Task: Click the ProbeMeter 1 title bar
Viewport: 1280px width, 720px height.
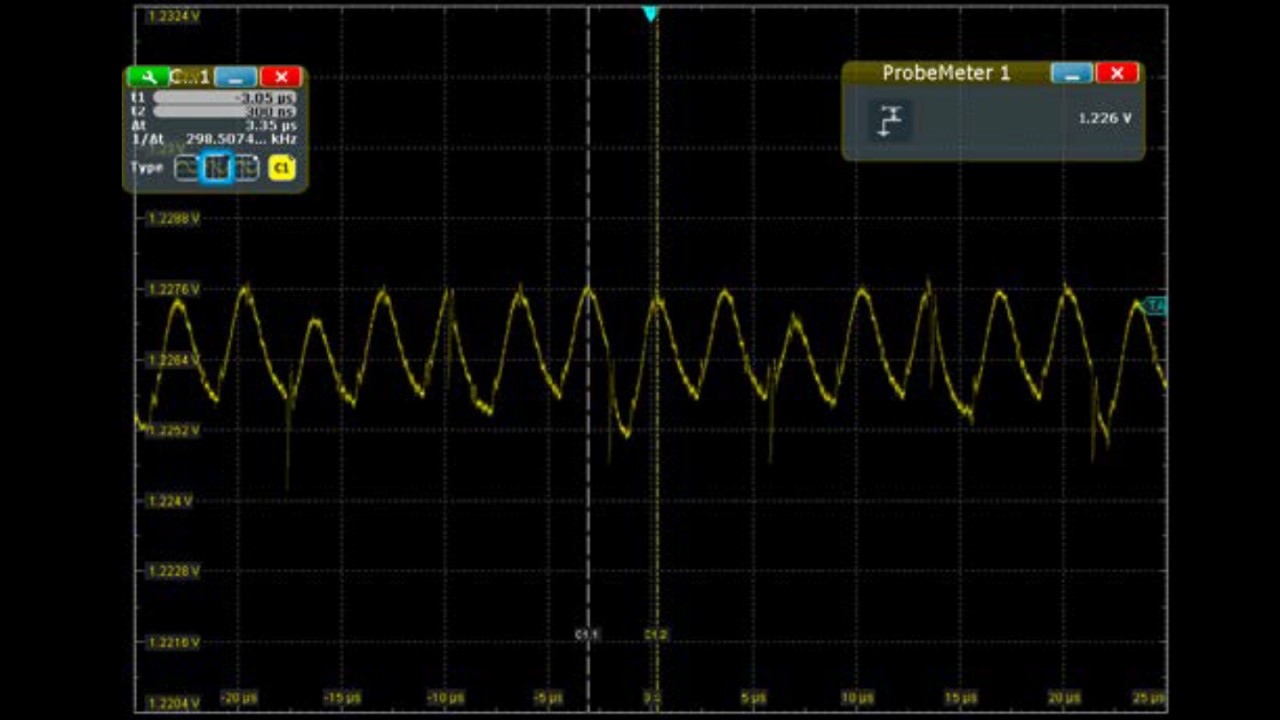Action: point(945,73)
